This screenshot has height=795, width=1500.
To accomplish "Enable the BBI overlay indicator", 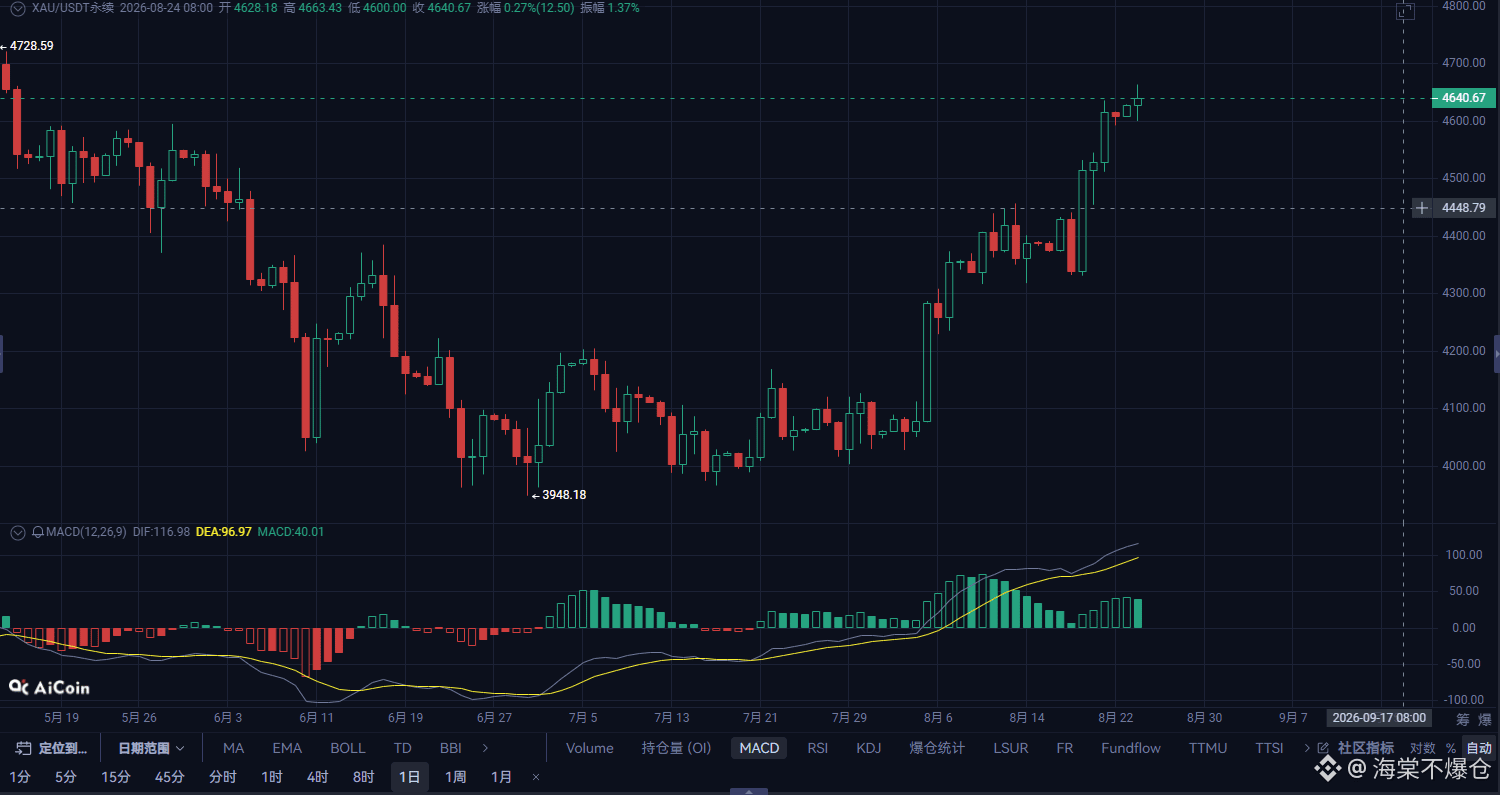I will (x=450, y=748).
